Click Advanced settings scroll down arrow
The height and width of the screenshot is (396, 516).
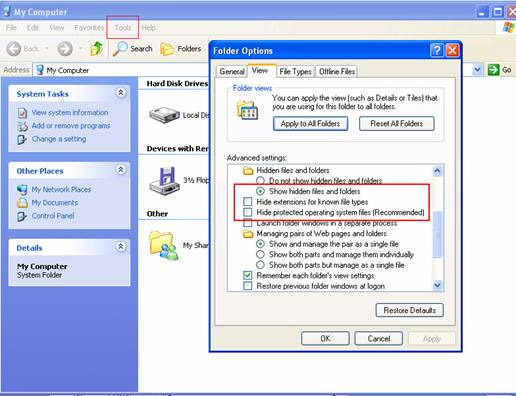(x=437, y=285)
